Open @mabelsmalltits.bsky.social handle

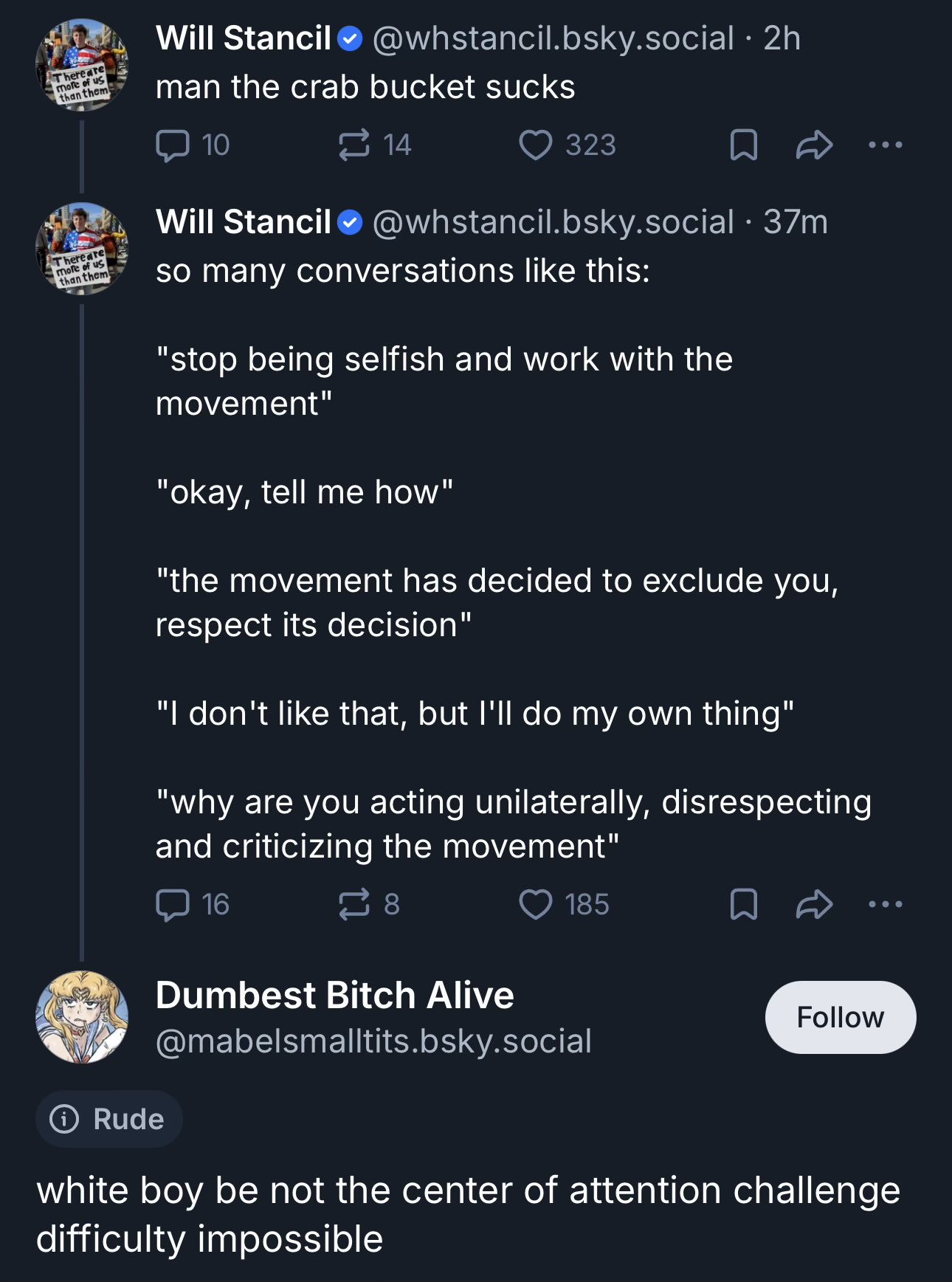pos(373,1041)
